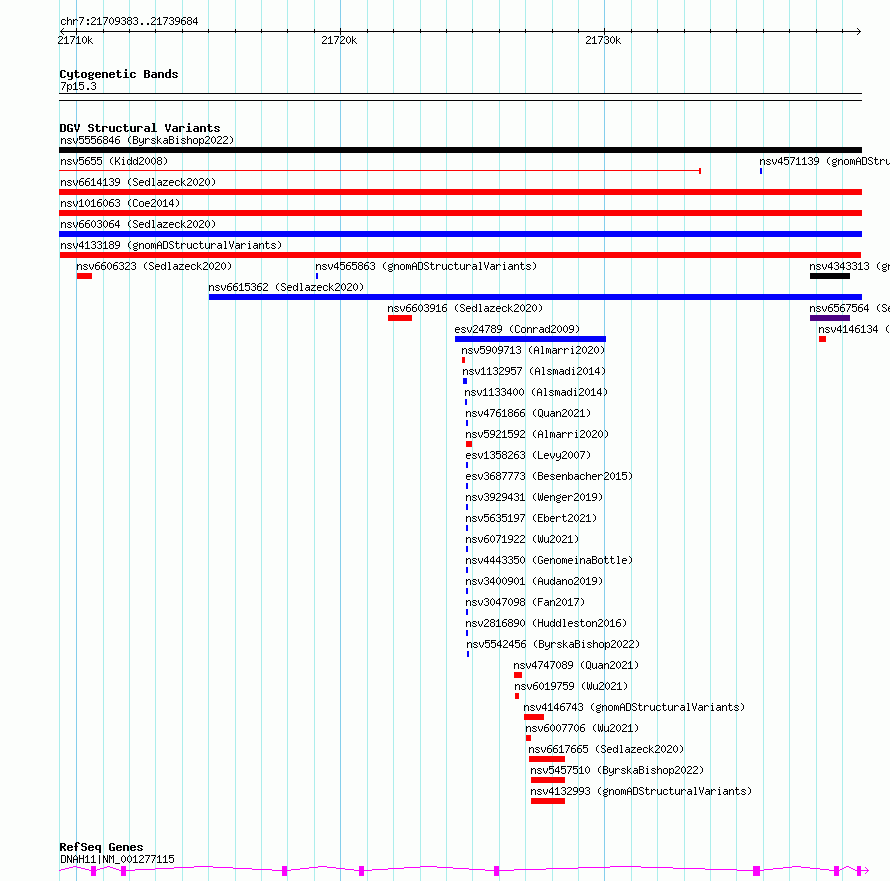Click blue bar under esv24789
Viewport: 890px width, 881px height.
(530, 339)
